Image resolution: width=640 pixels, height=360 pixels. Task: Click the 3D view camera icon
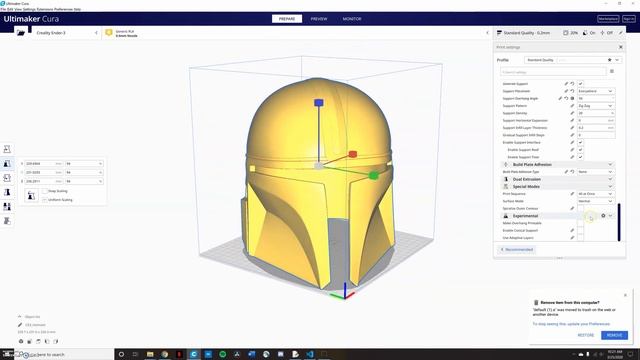click(x=21, y=341)
